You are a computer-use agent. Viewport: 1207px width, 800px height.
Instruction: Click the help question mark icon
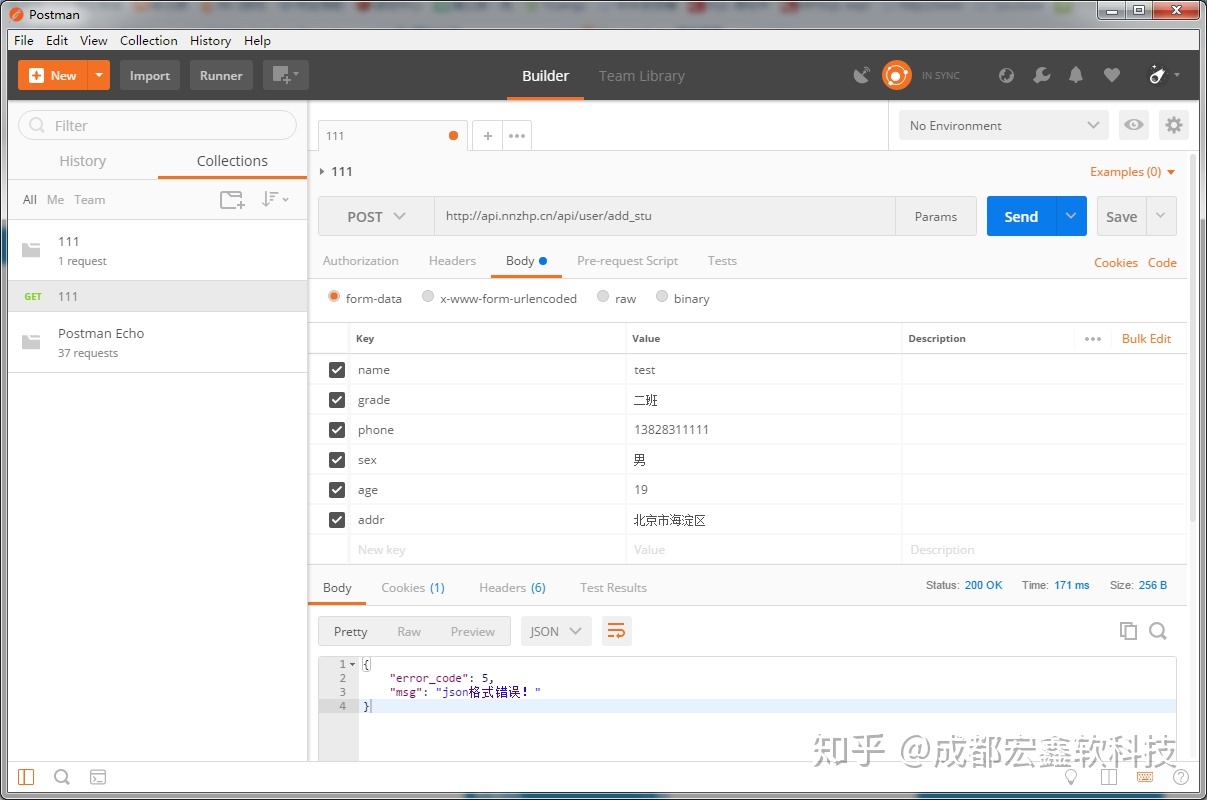click(x=1181, y=777)
